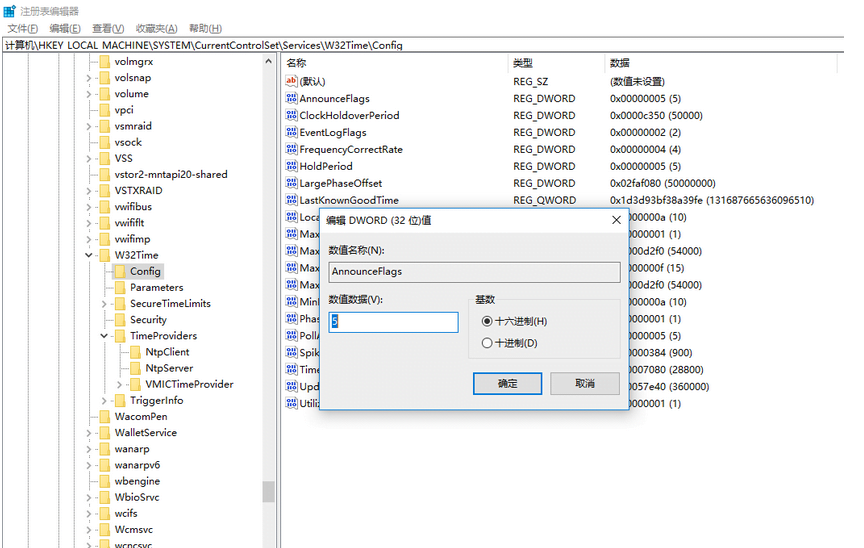The width and height of the screenshot is (864, 548).
Task: Click the Security folder icon
Action: point(120,319)
